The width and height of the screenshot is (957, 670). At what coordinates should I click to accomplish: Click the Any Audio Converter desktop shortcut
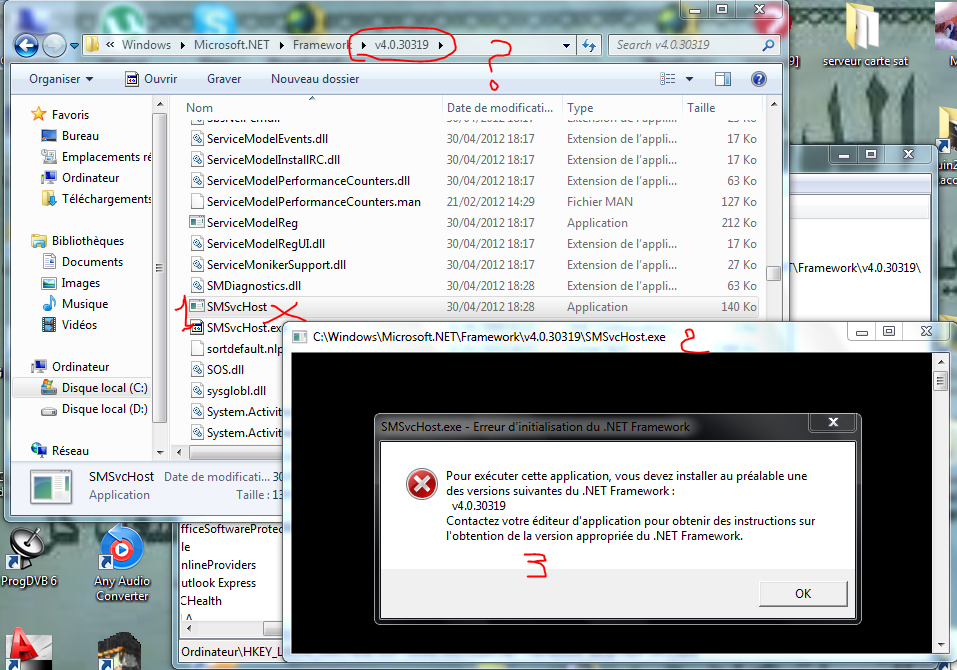pos(122,563)
